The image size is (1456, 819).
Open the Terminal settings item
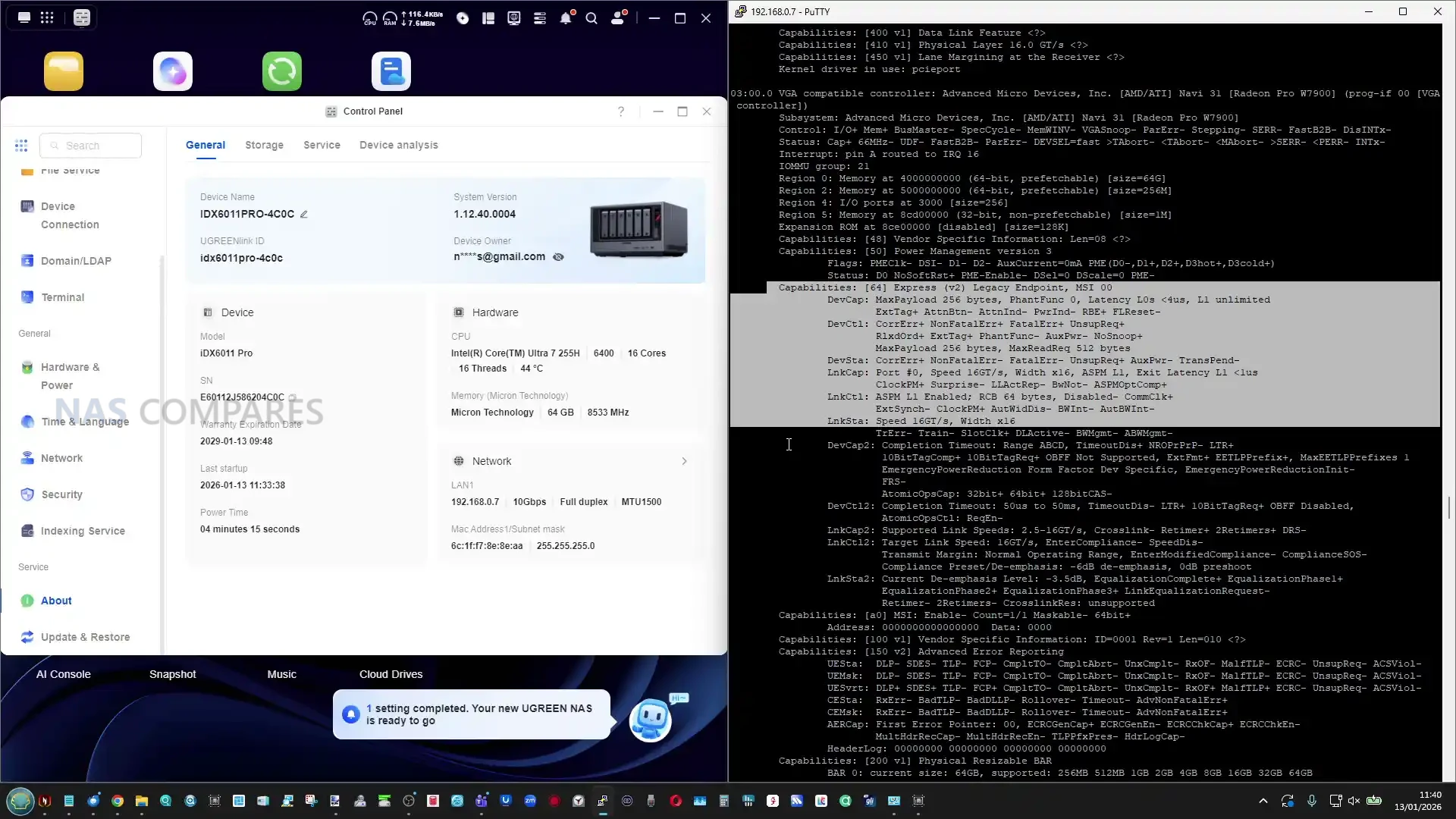coord(62,297)
